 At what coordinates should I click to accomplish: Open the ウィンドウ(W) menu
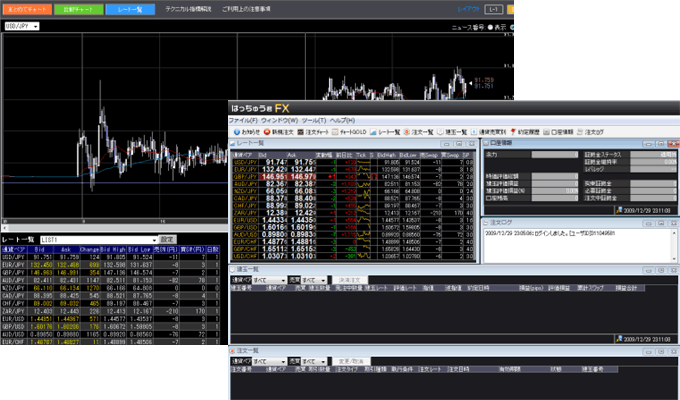click(279, 120)
